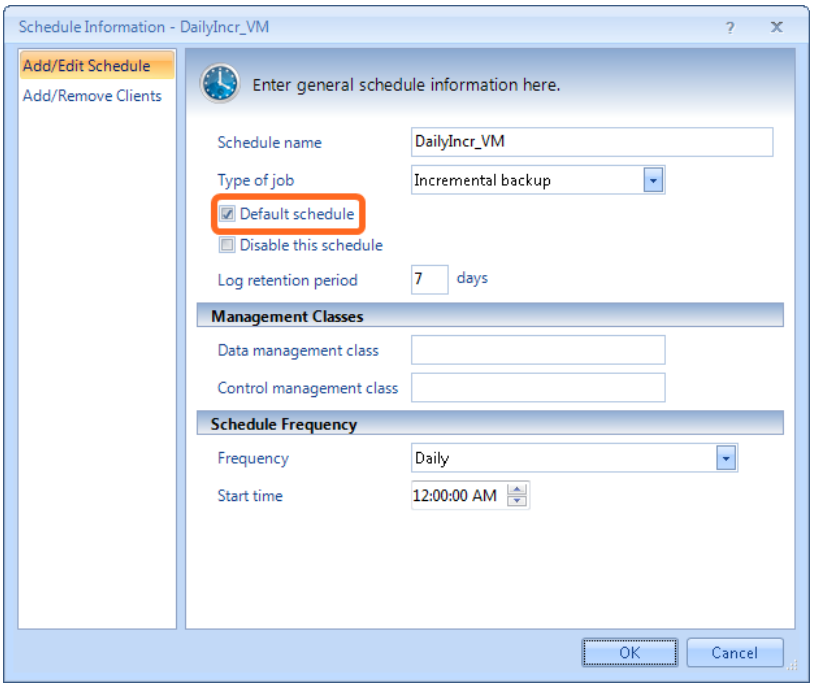This screenshot has width=815, height=686.
Task: Focus the Data management class field
Action: pos(538,350)
